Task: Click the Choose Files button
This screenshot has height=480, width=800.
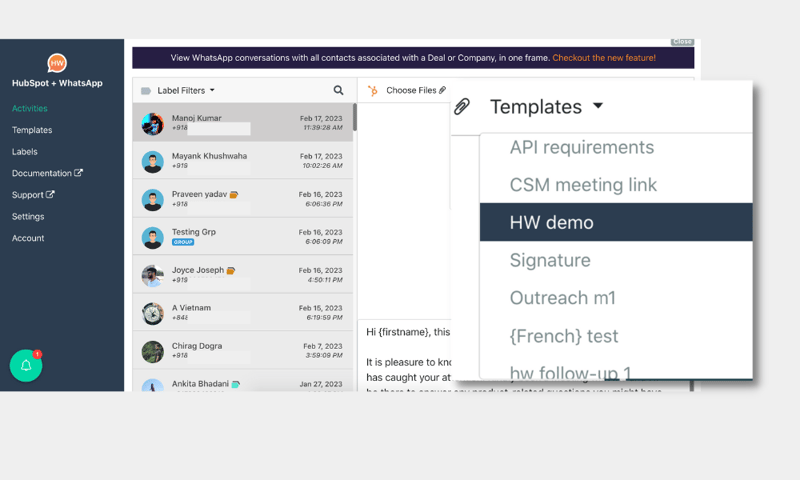Action: tap(416, 90)
